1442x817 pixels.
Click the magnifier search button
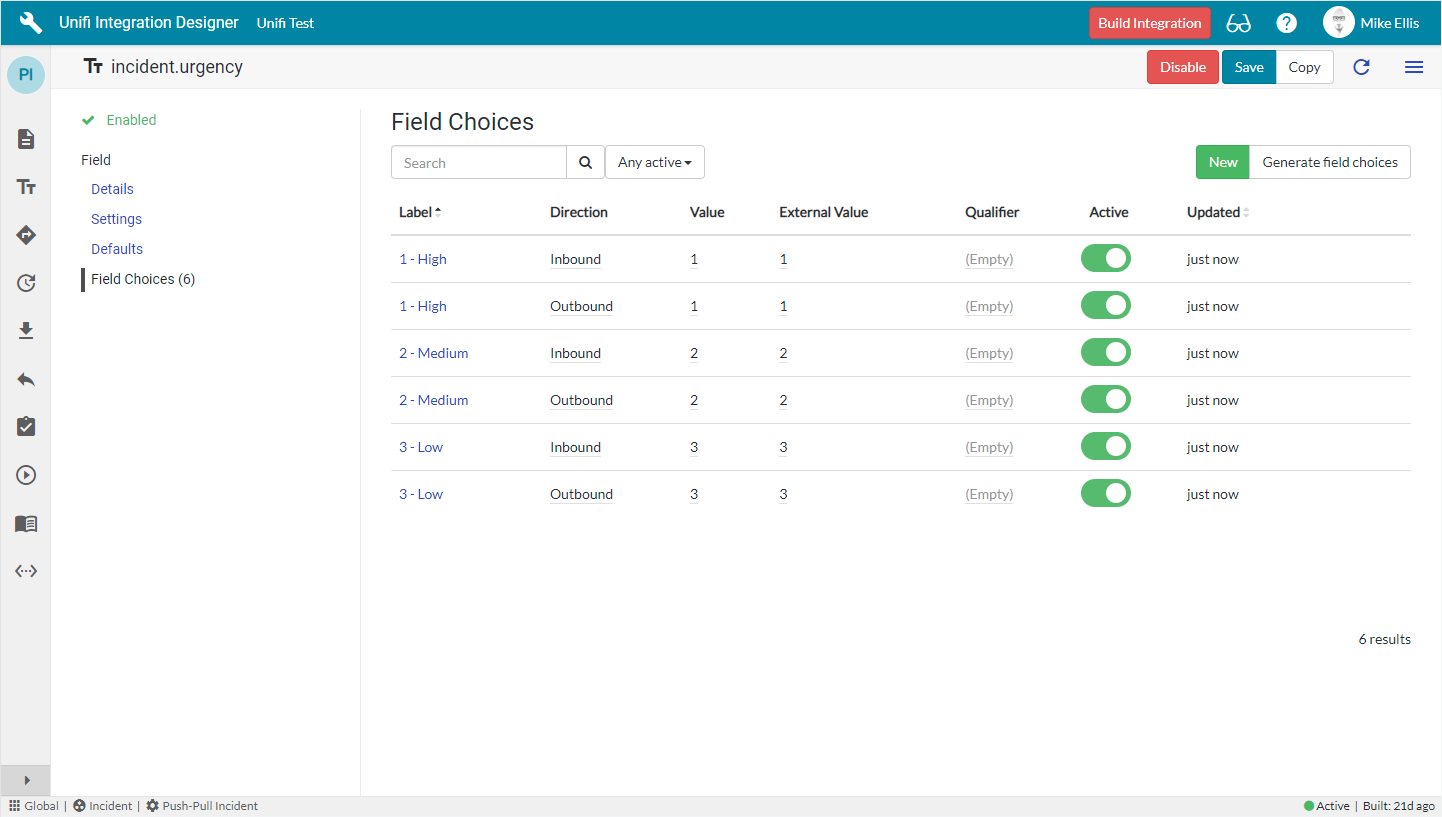click(x=586, y=162)
